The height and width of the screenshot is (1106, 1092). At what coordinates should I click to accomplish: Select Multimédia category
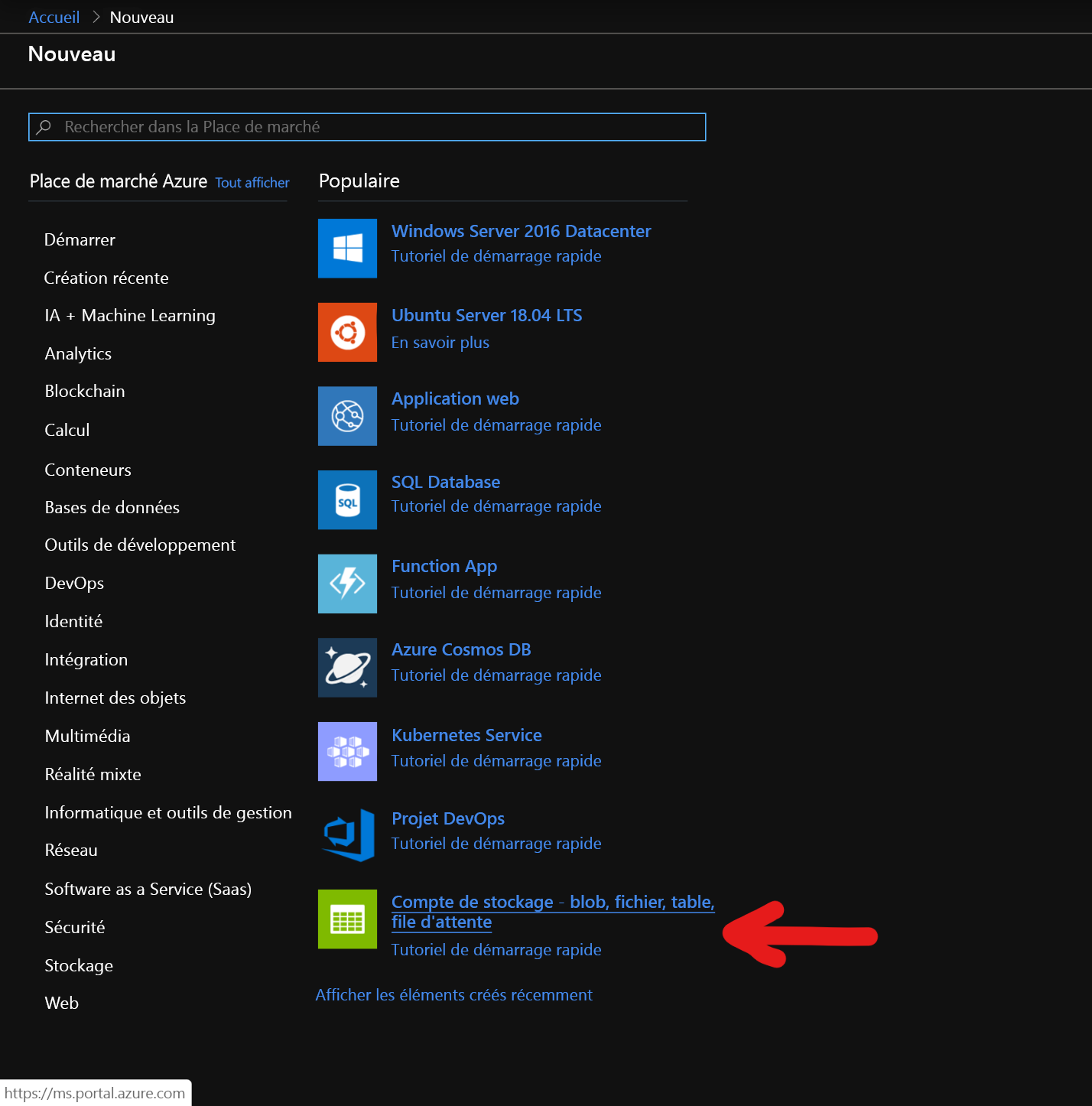tap(87, 736)
